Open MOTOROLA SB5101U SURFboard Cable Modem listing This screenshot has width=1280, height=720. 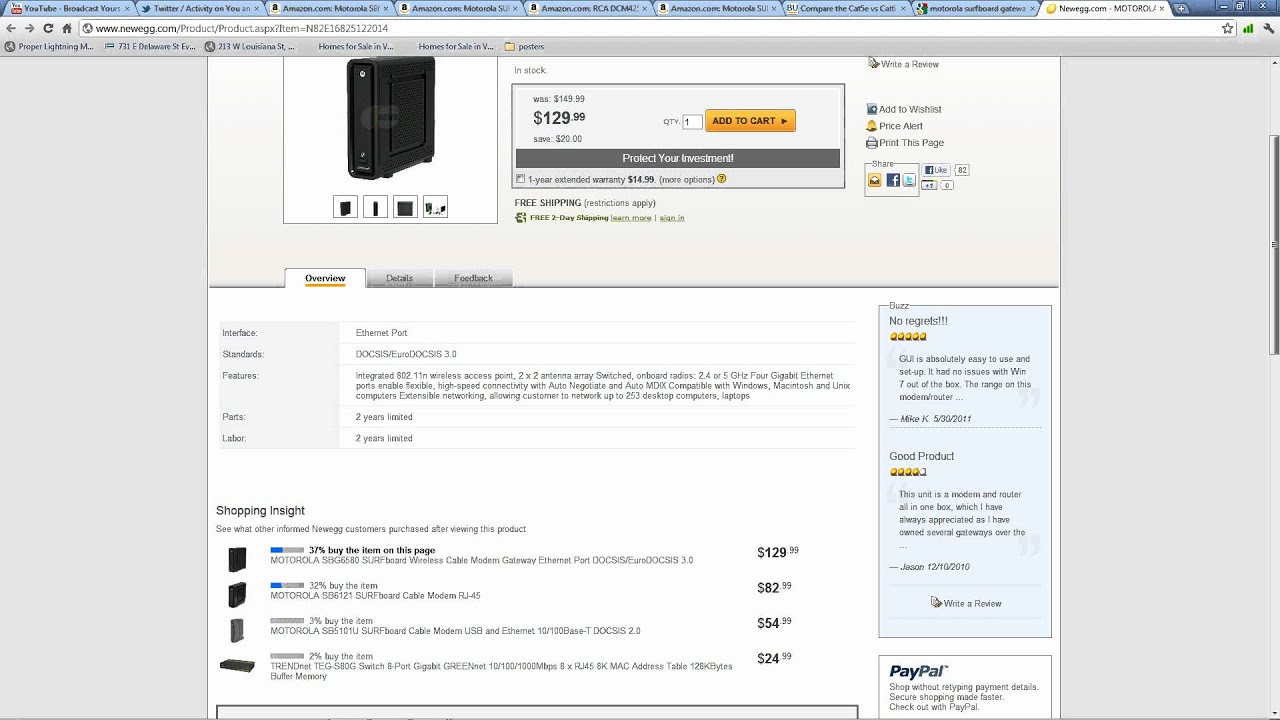pyautogui.click(x=455, y=631)
